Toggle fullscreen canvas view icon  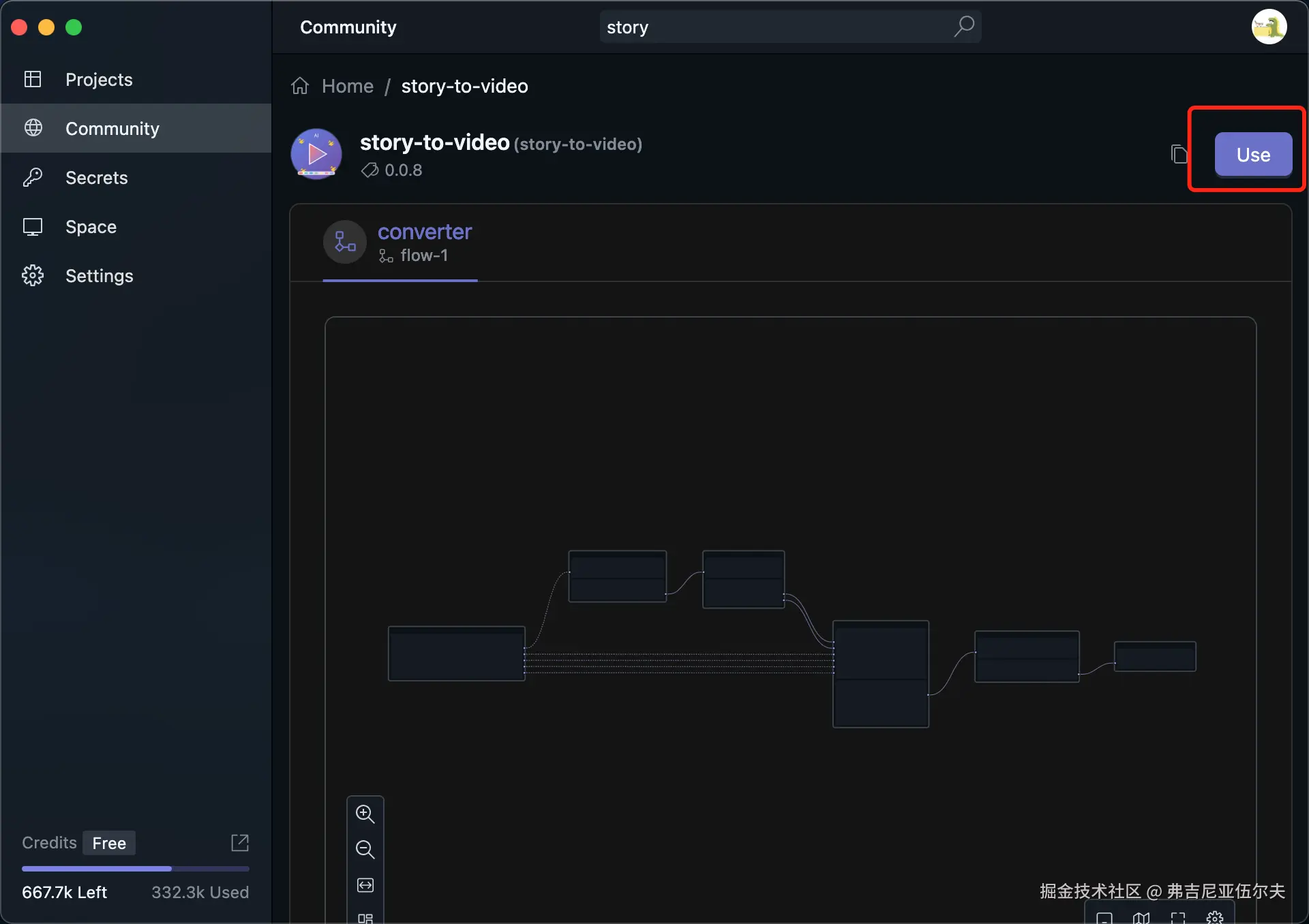point(1178,917)
